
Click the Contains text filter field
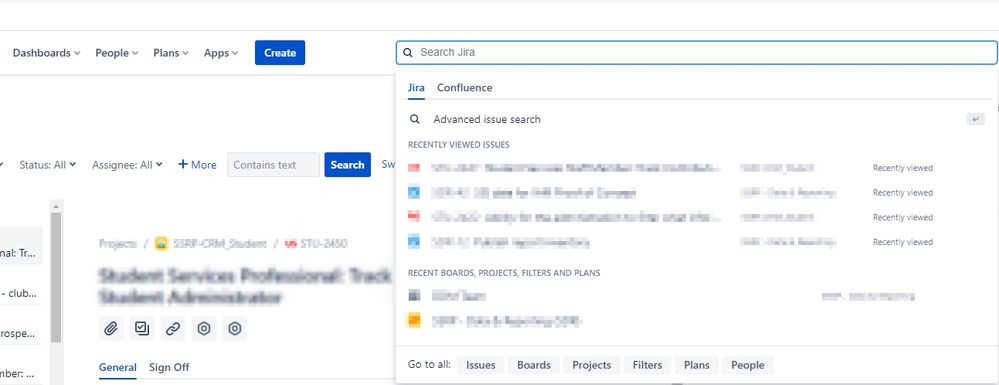[x=273, y=164]
